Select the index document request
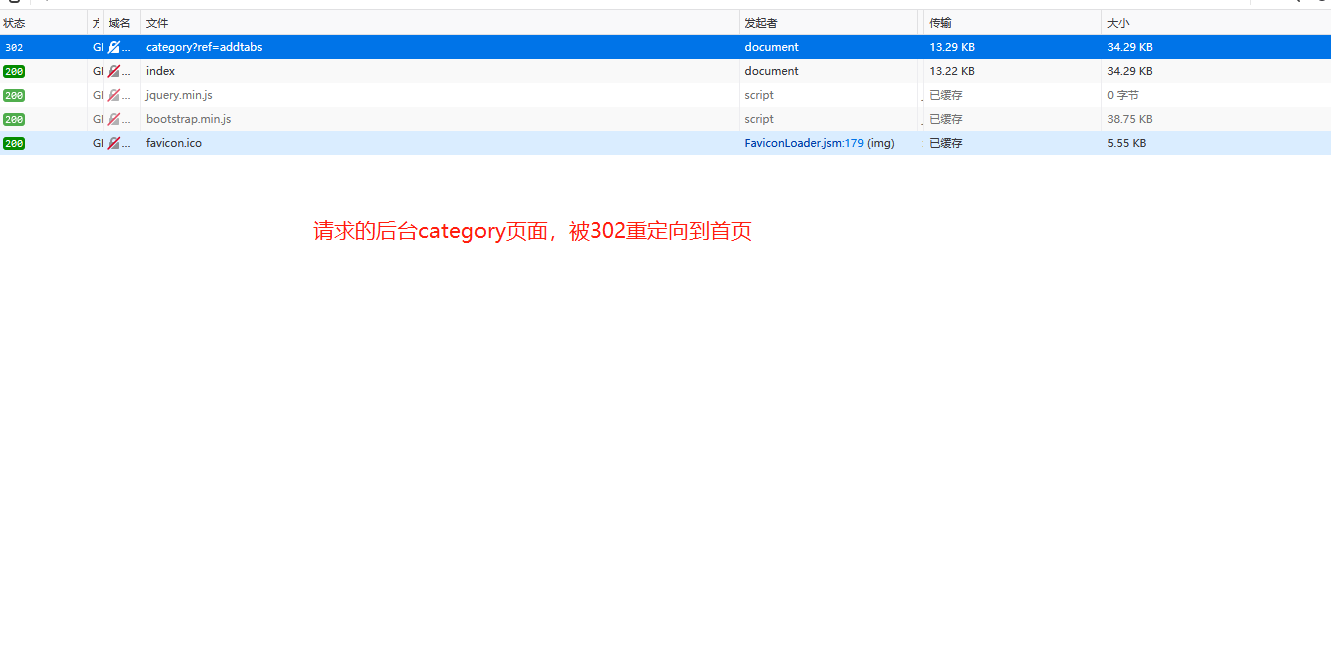Screen dimensions: 1331x648 160,71
